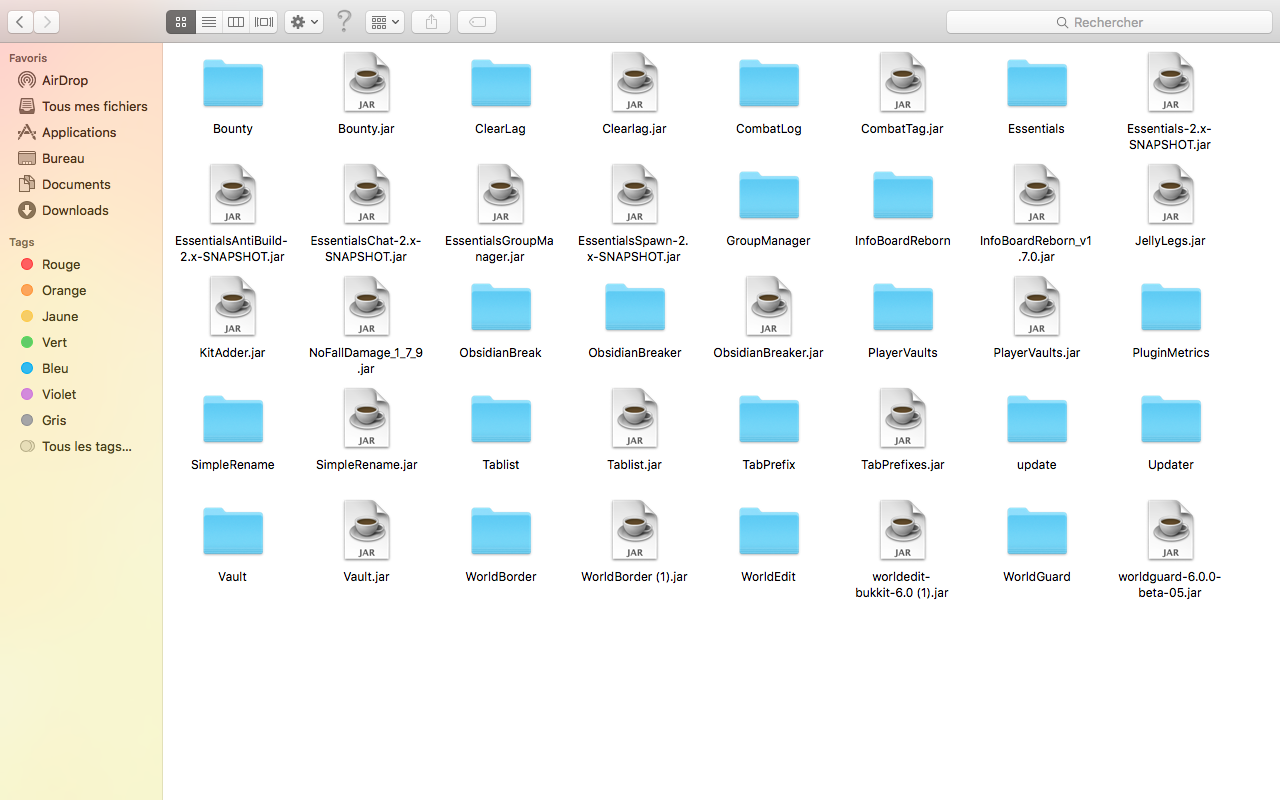Switch to list view mode

click(x=208, y=21)
